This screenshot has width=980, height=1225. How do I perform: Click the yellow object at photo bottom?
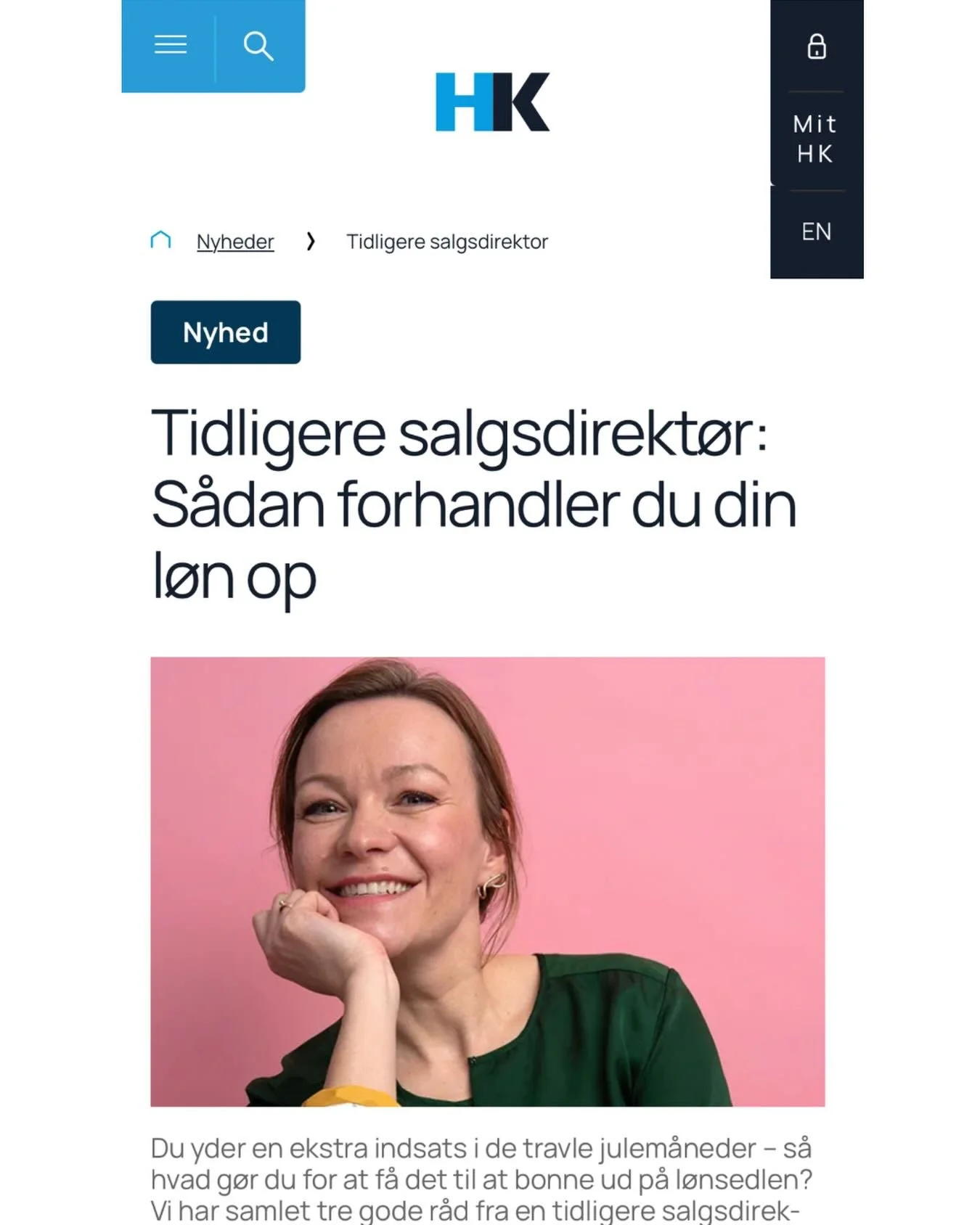click(x=351, y=1097)
